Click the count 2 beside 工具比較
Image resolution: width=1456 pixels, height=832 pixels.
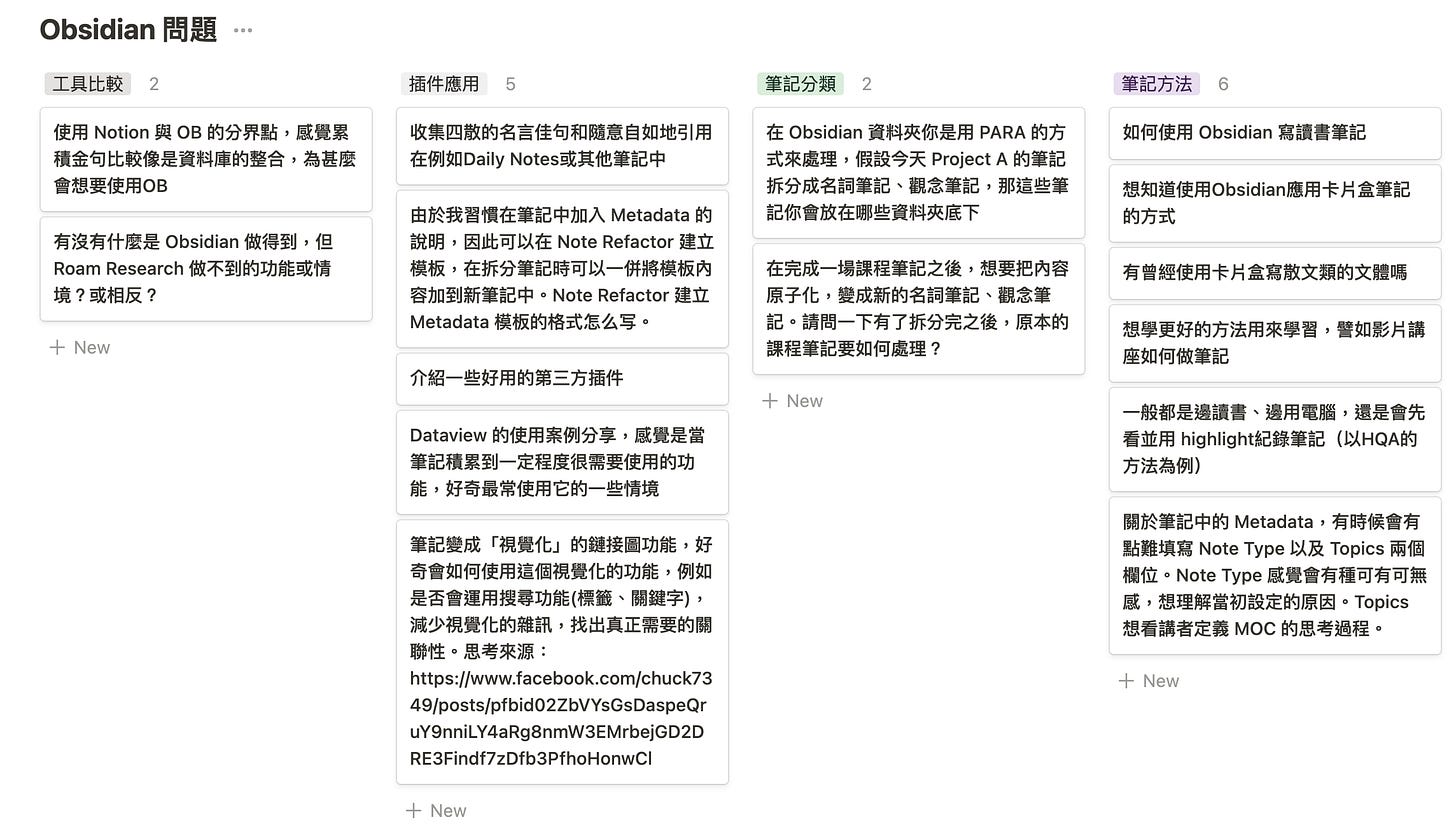(154, 84)
